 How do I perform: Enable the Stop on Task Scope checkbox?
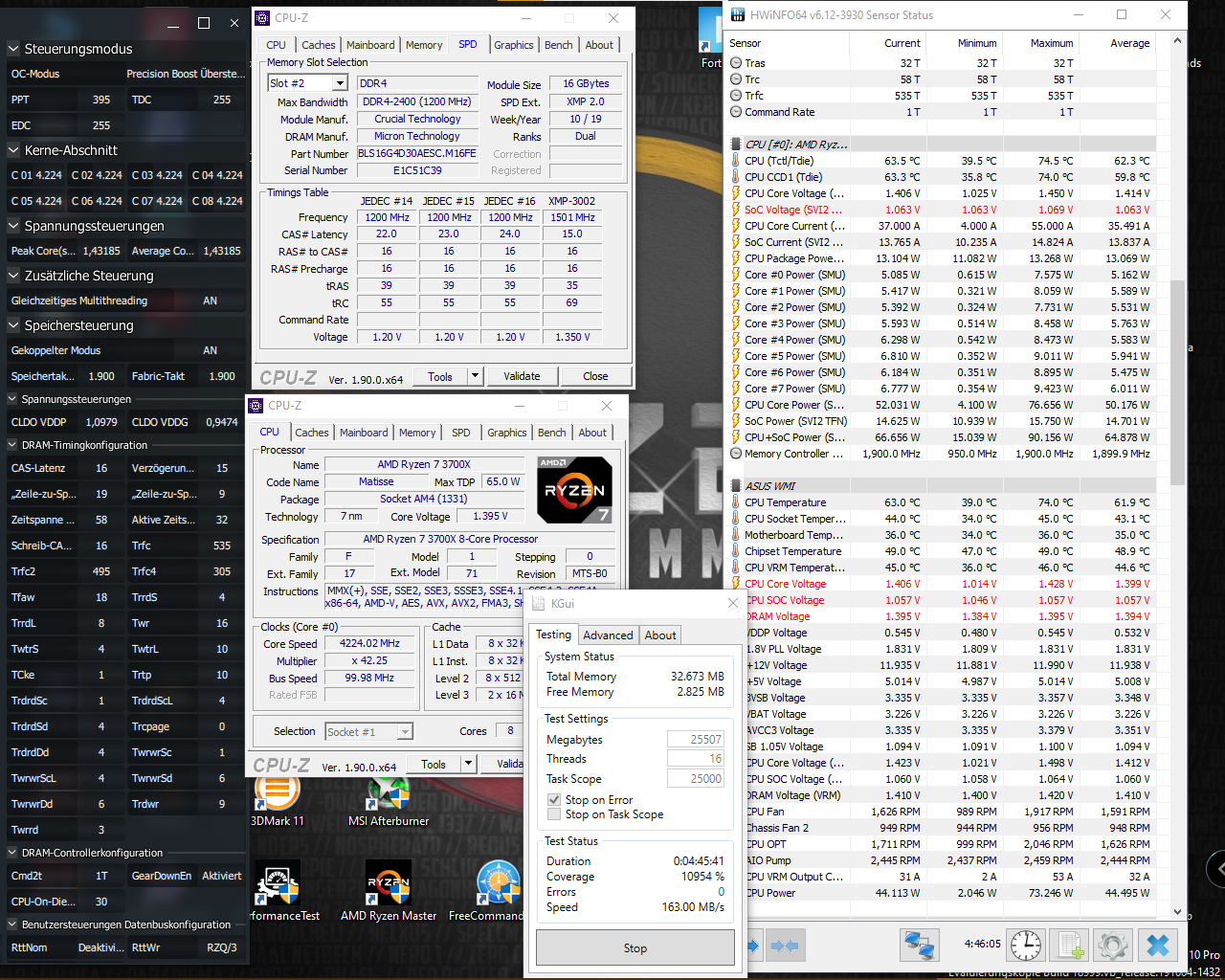[x=554, y=814]
